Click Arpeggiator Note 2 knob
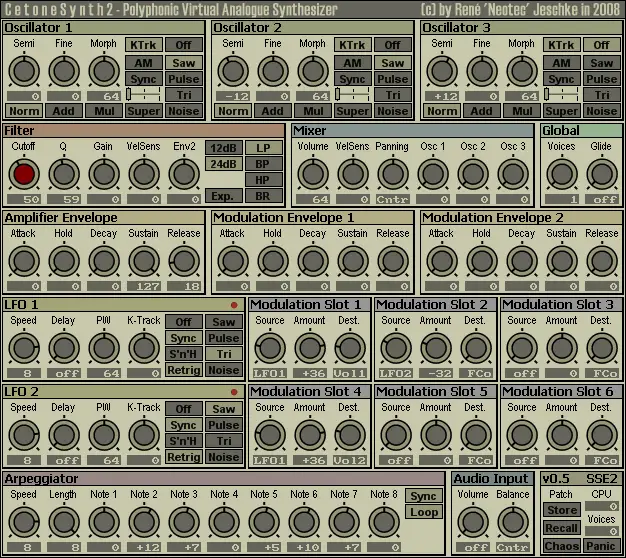626x558 pixels. pos(144,522)
